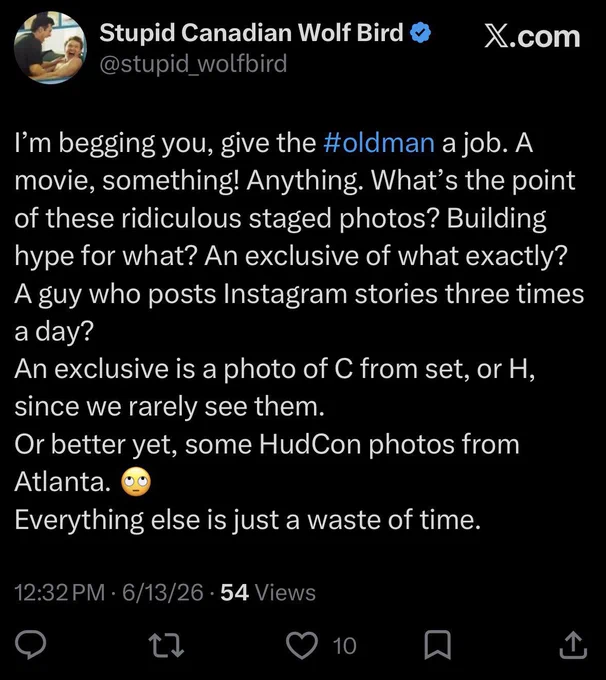Open the #oldman hashtag link
The height and width of the screenshot is (680, 606).
pos(379,143)
